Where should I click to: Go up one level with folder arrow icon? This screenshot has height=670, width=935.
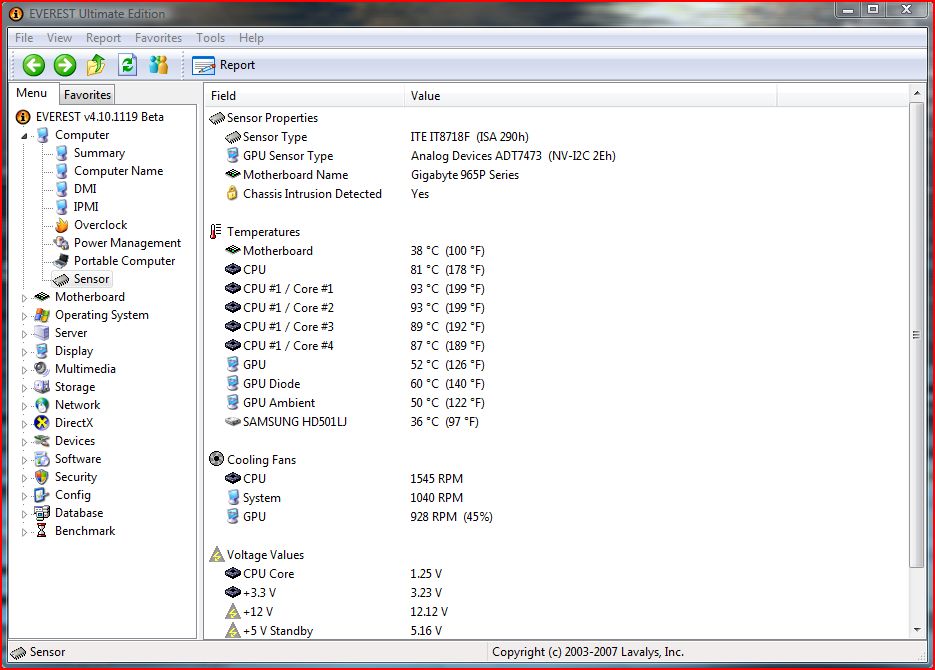96,65
